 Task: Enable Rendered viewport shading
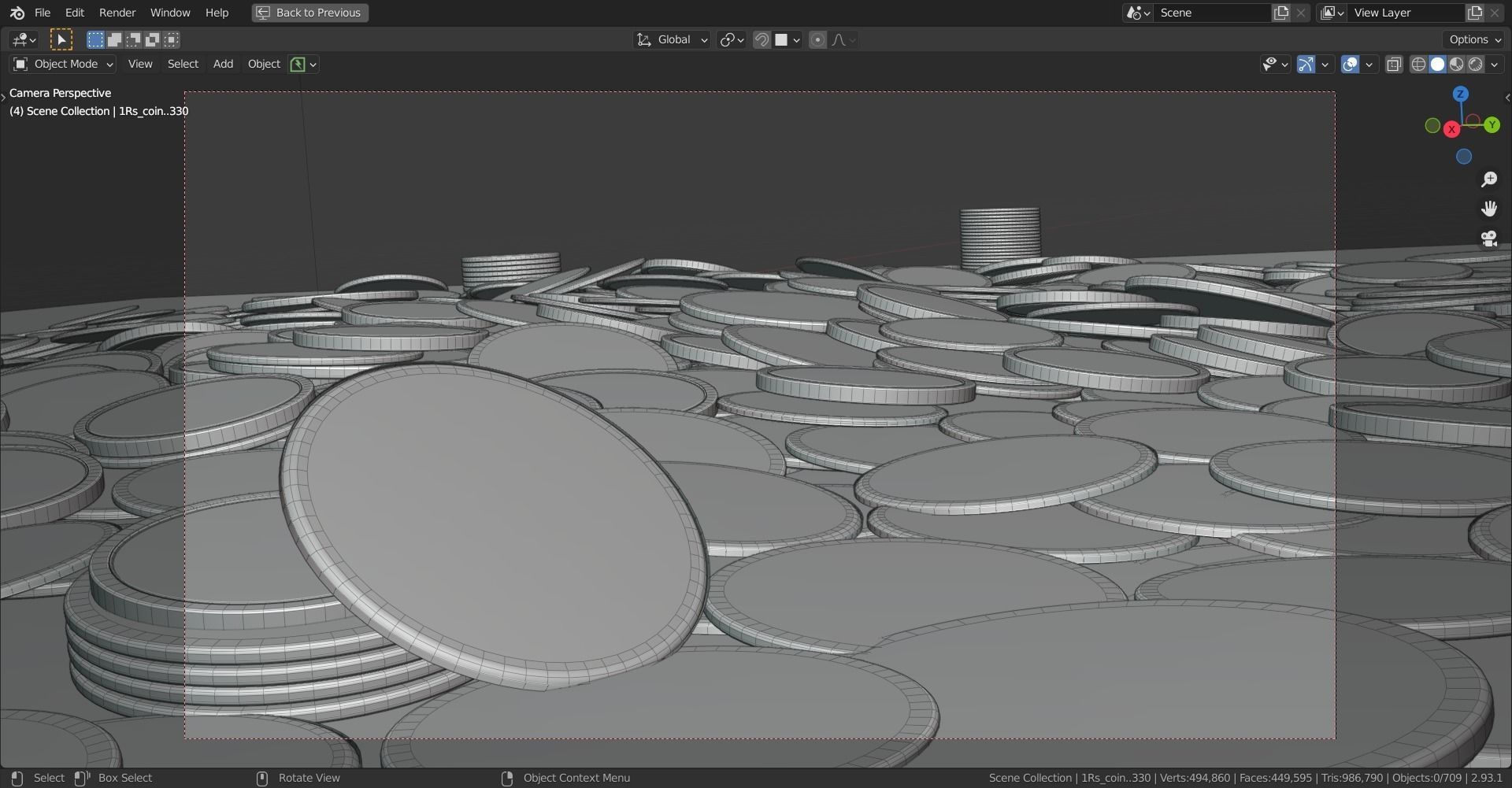click(1476, 64)
